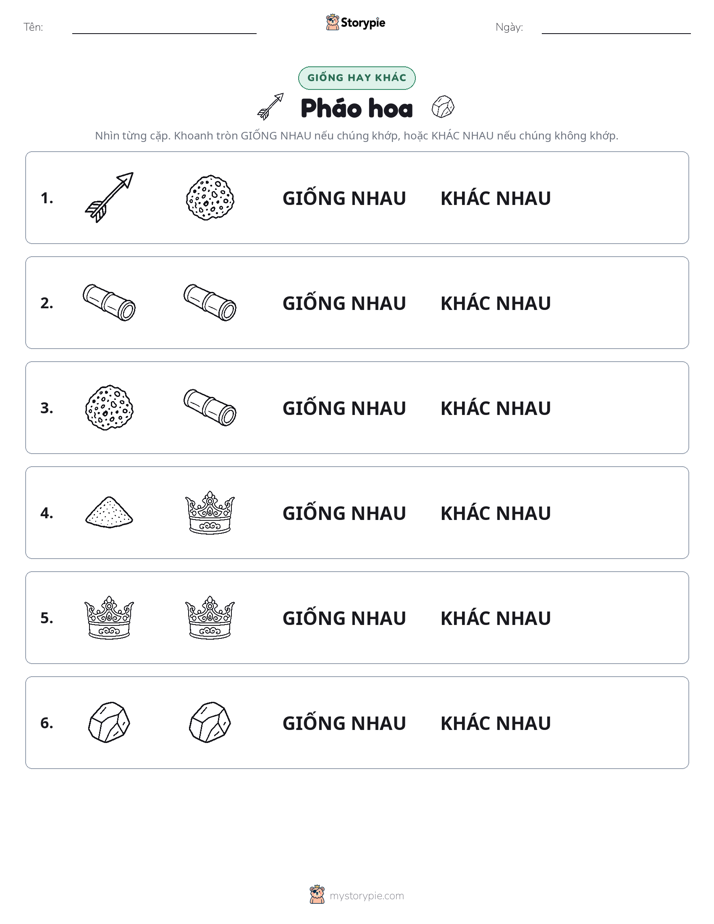Choose KHÁC NHAU for row 1
The width and height of the screenshot is (714, 924).
click(495, 198)
